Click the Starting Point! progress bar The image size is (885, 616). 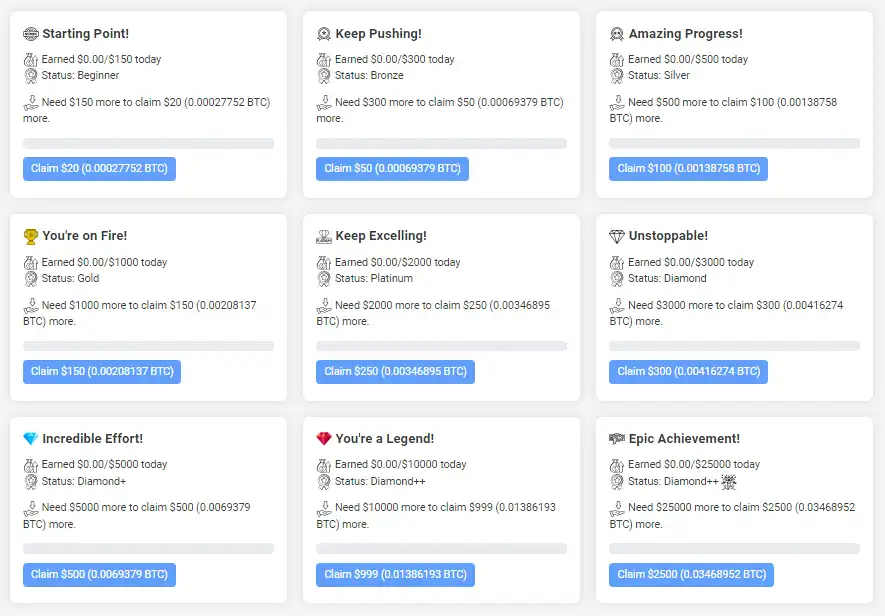[148, 144]
